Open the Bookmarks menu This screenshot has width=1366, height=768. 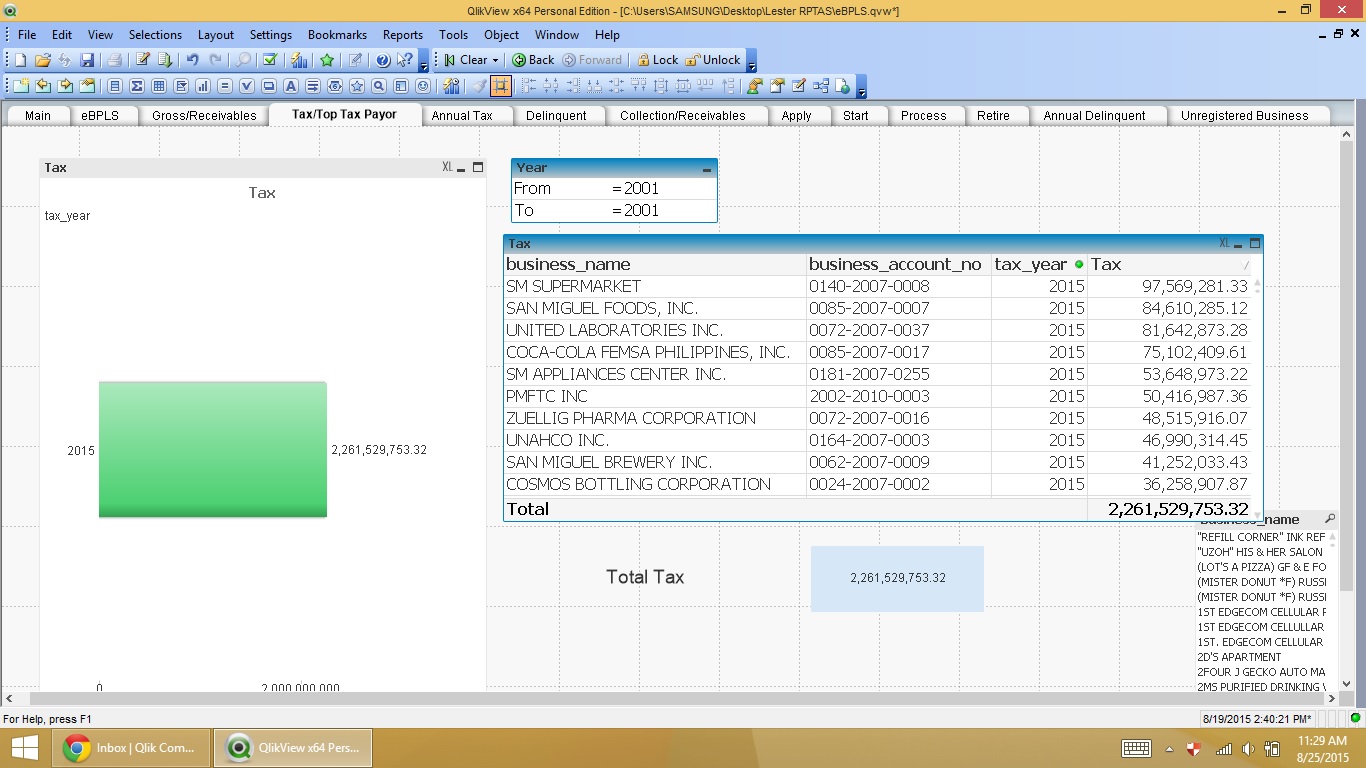coord(337,34)
